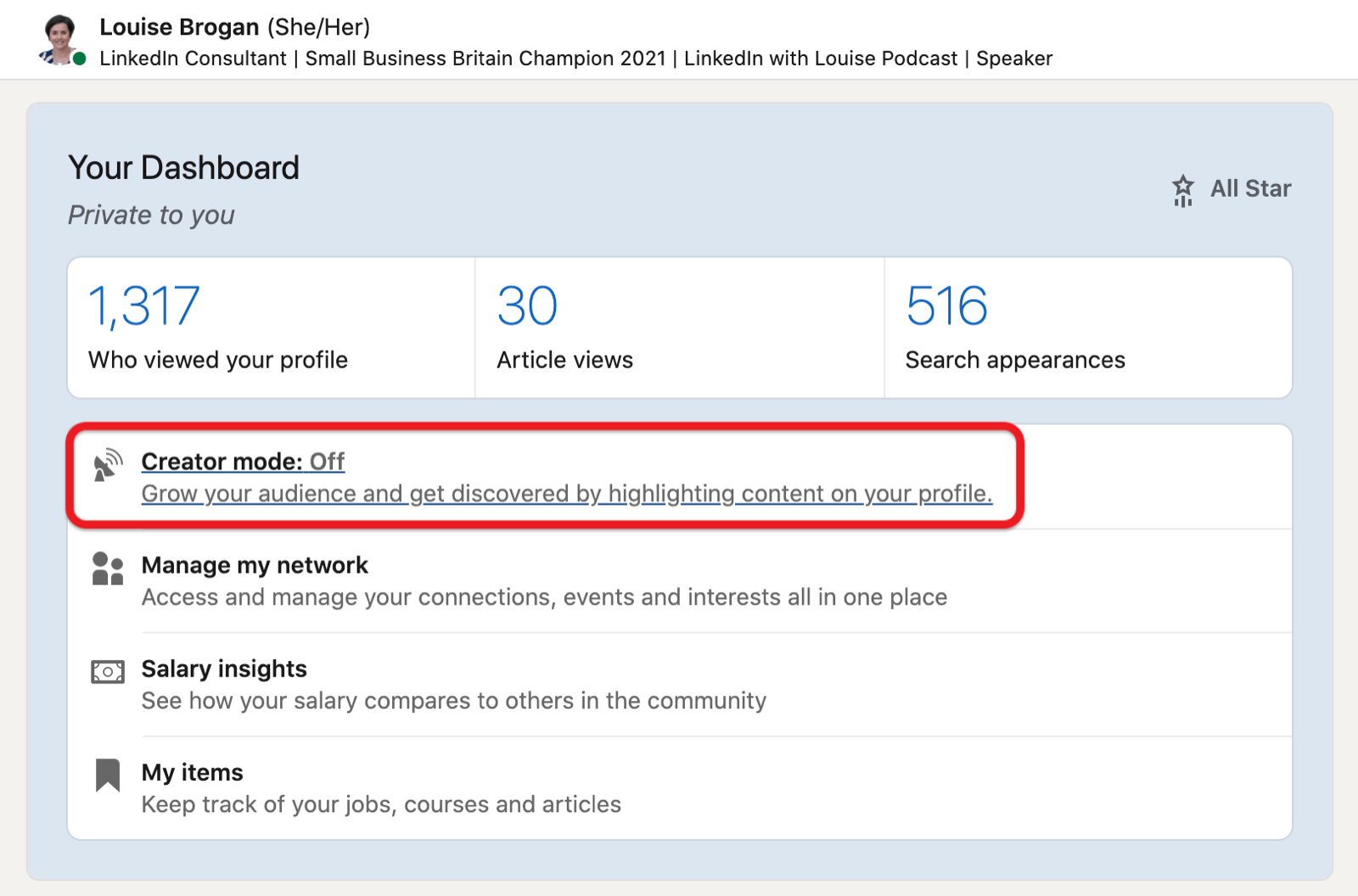Open My items
This screenshot has height=896, width=1358.
point(192,772)
